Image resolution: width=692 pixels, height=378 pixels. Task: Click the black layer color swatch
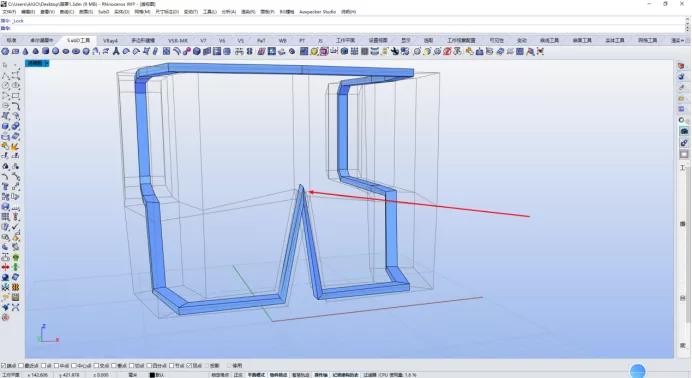(x=151, y=375)
